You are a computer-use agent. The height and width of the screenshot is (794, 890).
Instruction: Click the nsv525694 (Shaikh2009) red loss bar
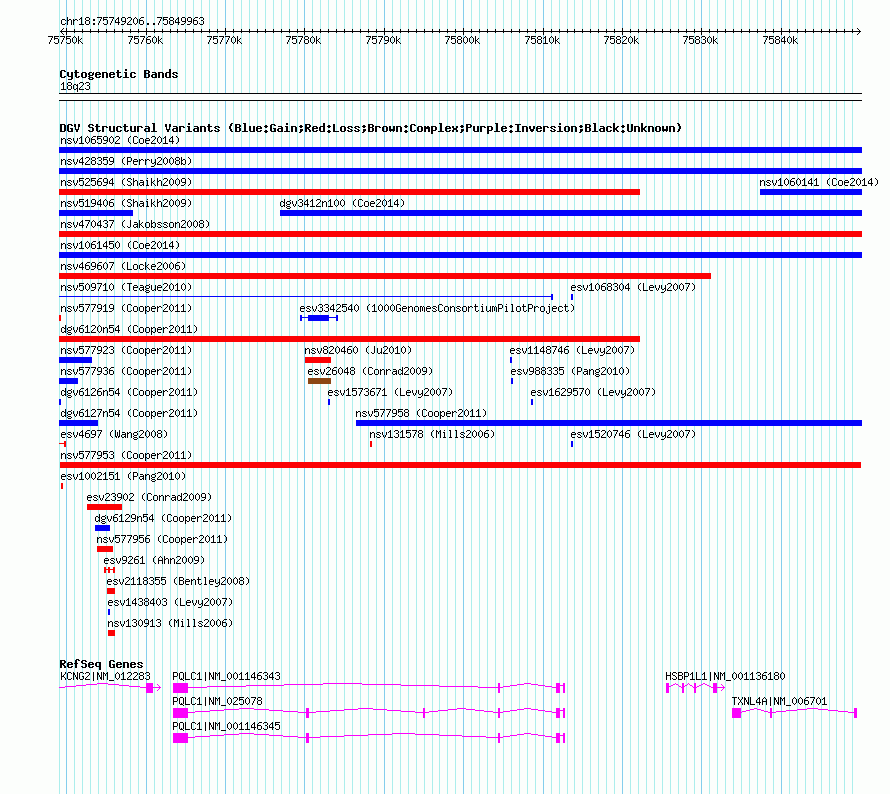click(350, 192)
